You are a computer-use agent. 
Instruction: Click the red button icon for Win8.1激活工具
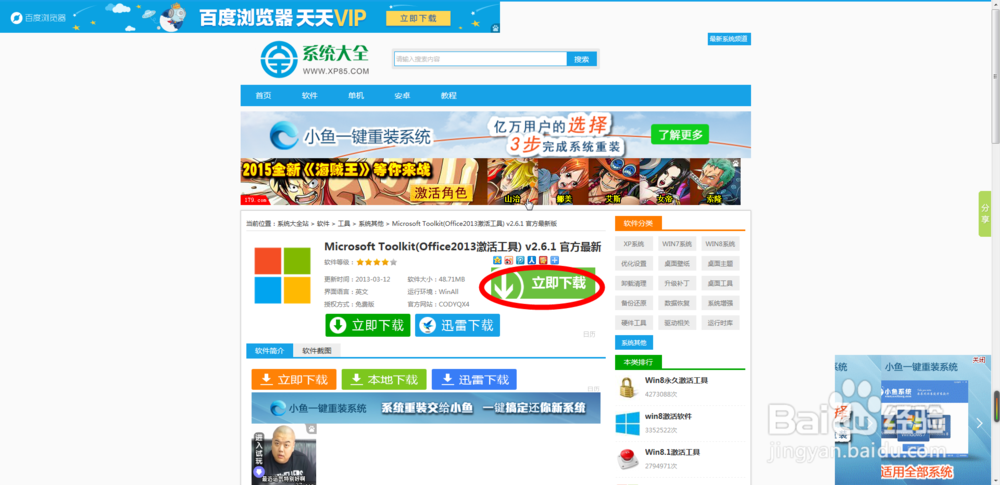click(x=628, y=459)
